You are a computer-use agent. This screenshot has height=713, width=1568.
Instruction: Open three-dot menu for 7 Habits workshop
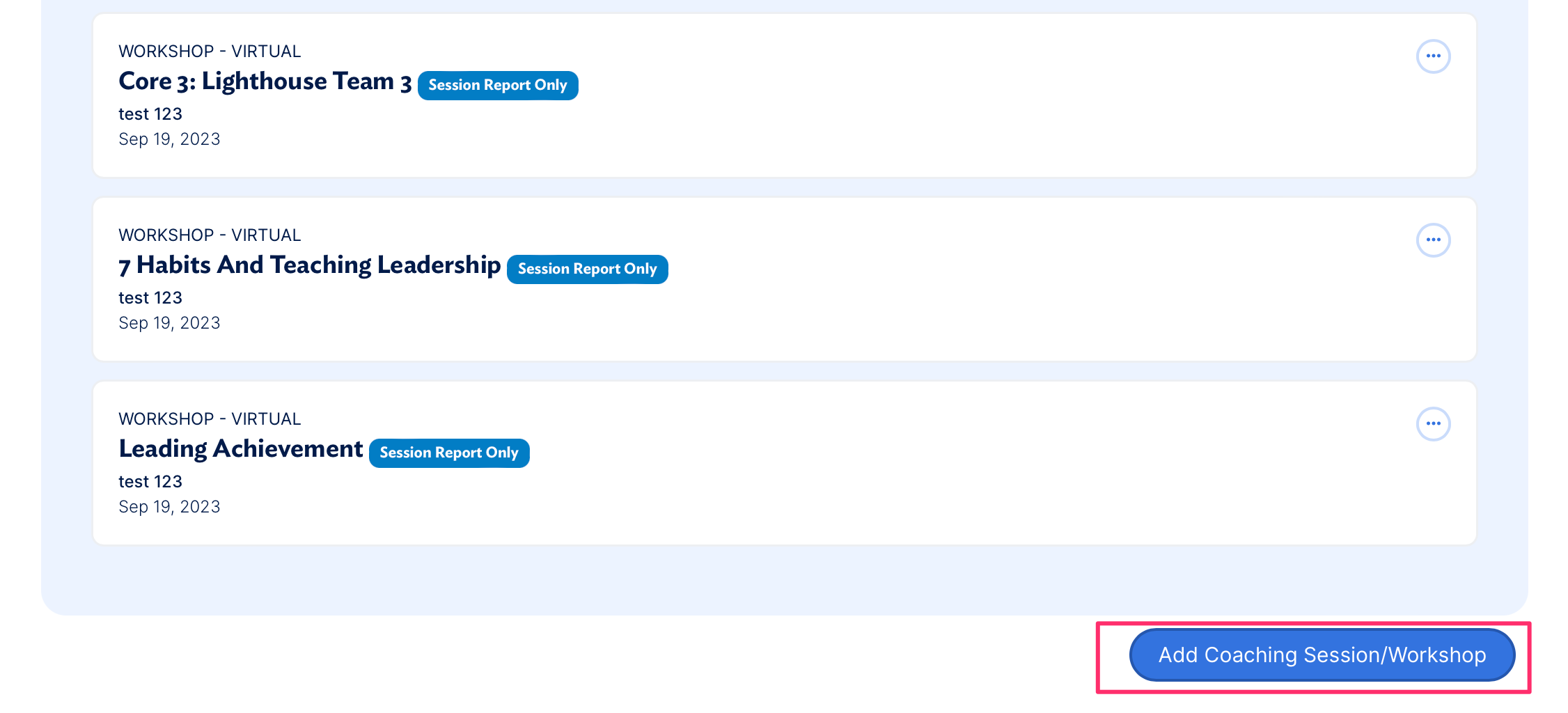[x=1433, y=240]
